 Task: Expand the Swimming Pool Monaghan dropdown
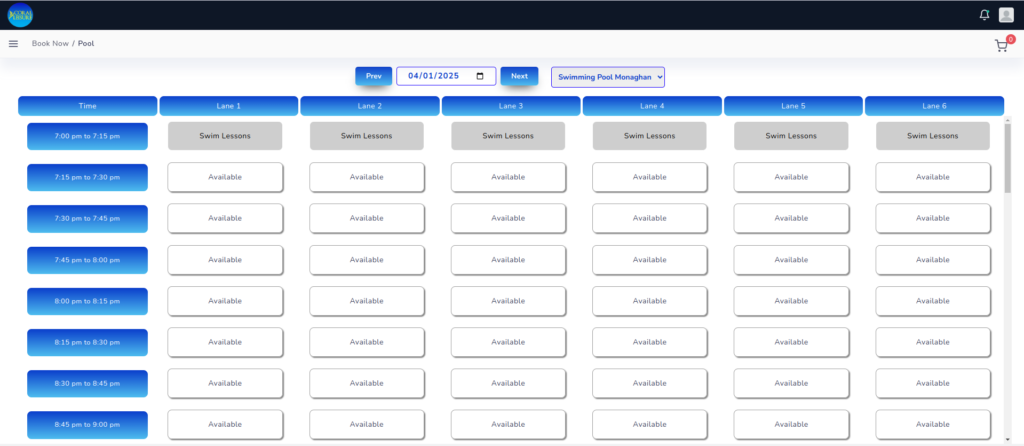click(607, 77)
